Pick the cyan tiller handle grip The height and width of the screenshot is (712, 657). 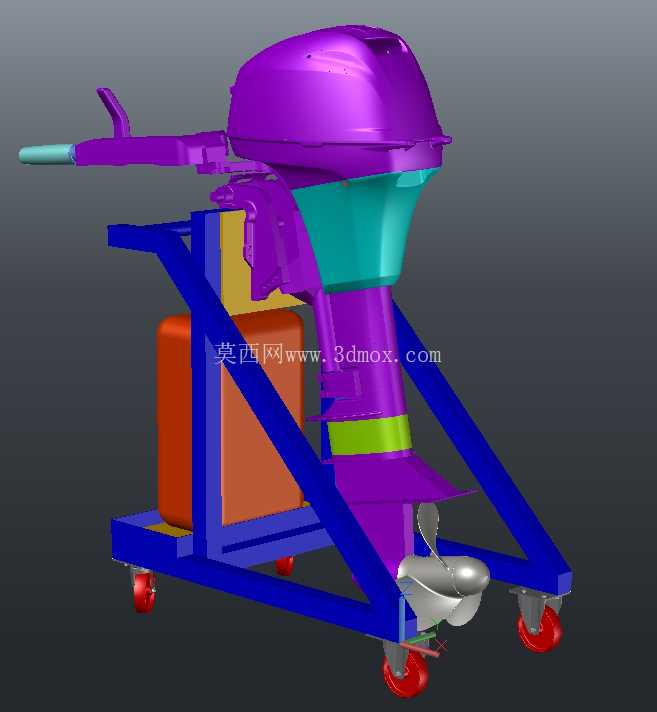coord(45,154)
